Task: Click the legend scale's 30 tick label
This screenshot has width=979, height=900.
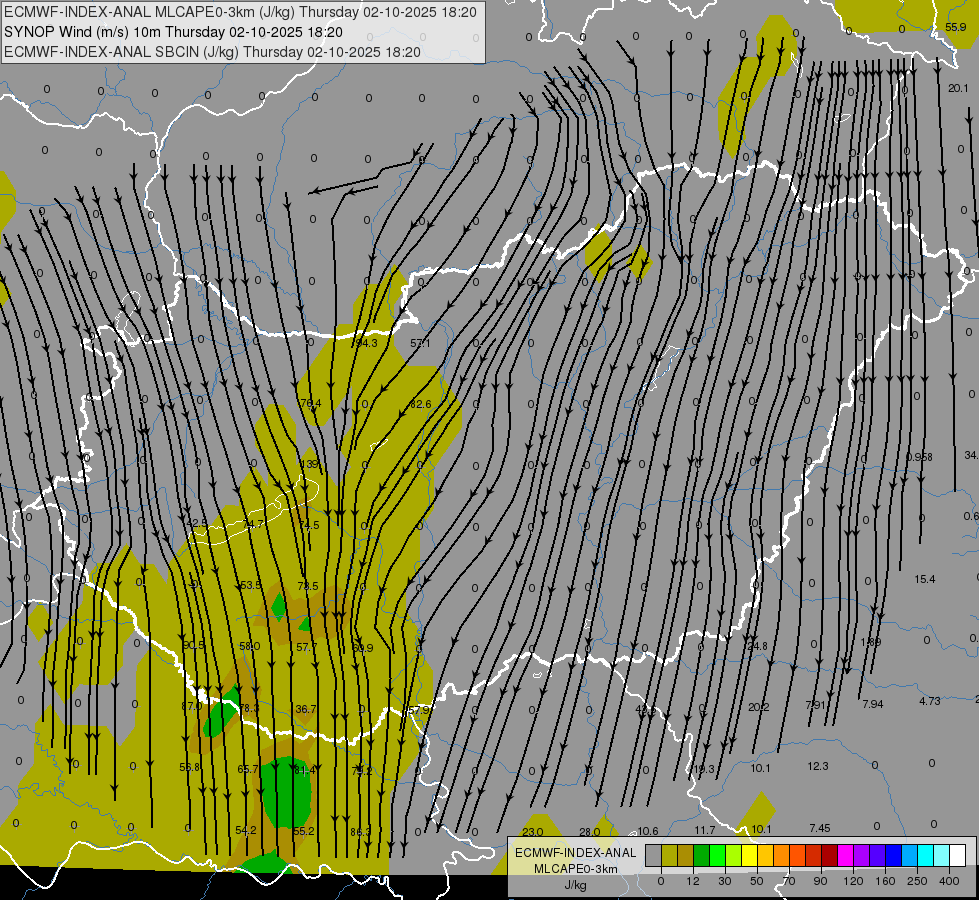Action: tap(725, 881)
